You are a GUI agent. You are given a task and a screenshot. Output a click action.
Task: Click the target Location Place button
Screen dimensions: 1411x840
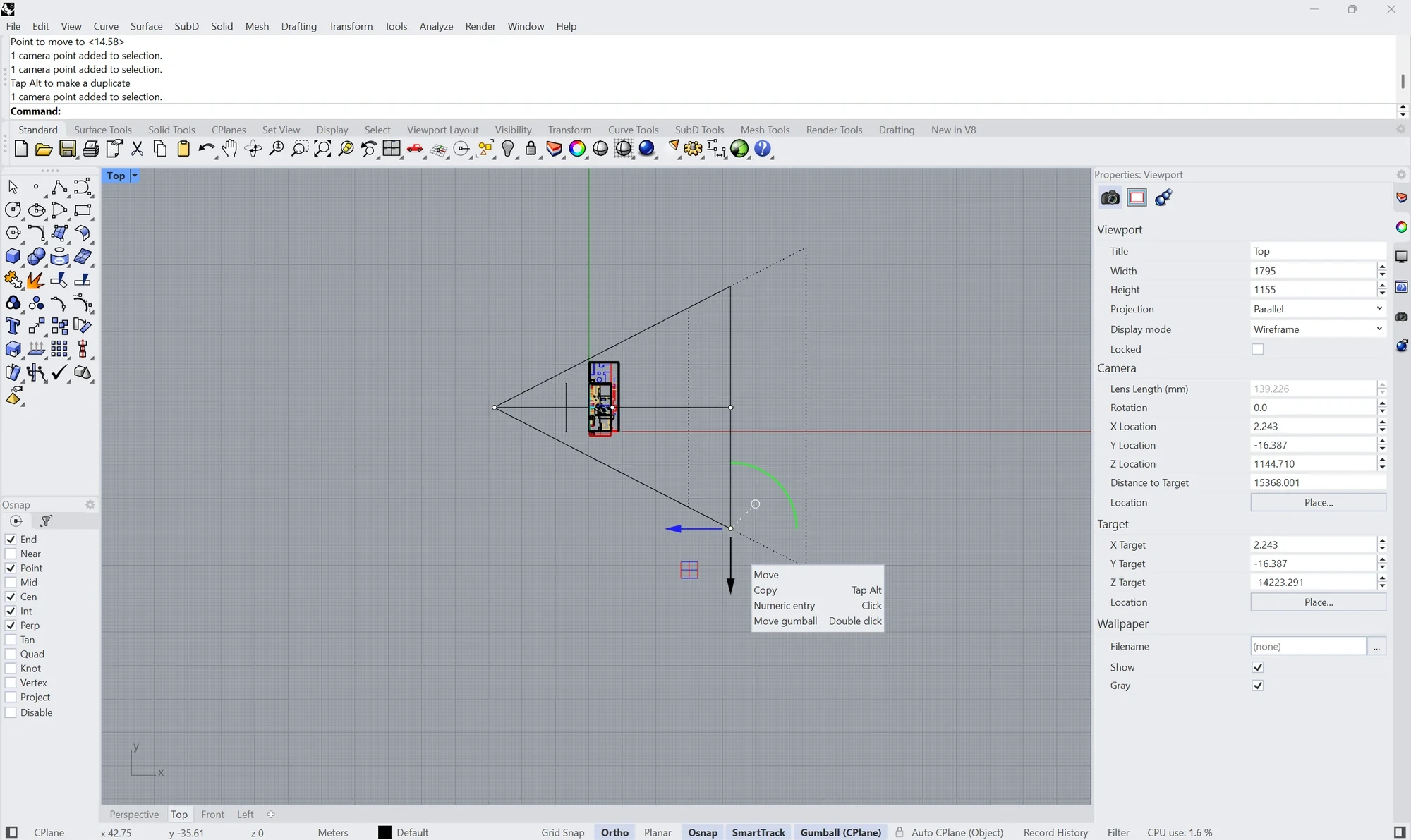[x=1318, y=602]
